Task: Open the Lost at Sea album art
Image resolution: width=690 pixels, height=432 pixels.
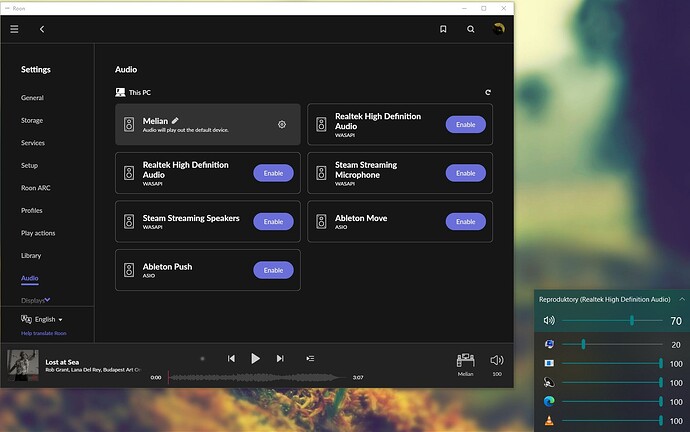Action: 22,365
